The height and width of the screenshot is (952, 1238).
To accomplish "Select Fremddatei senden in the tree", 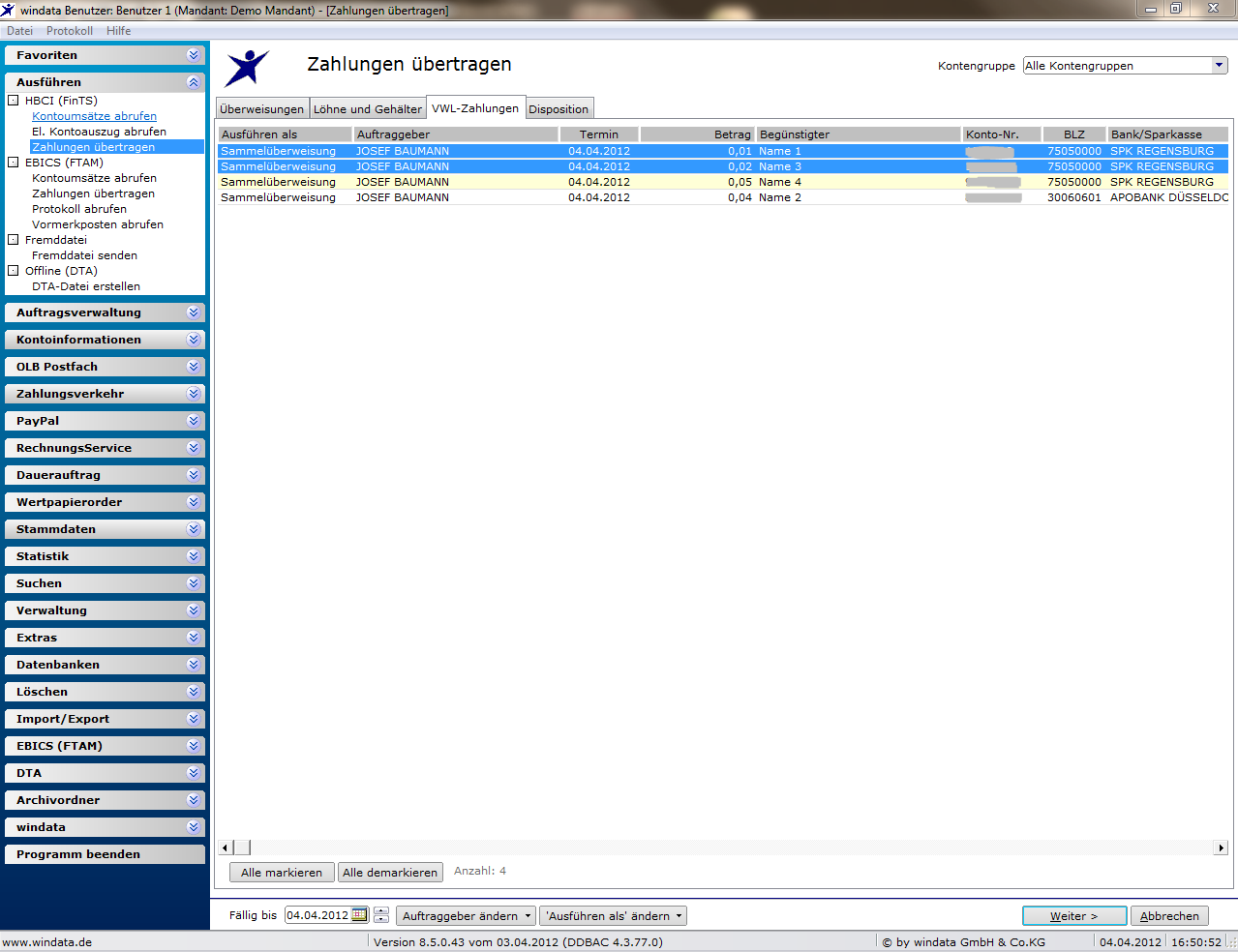I will pyautogui.click(x=84, y=255).
